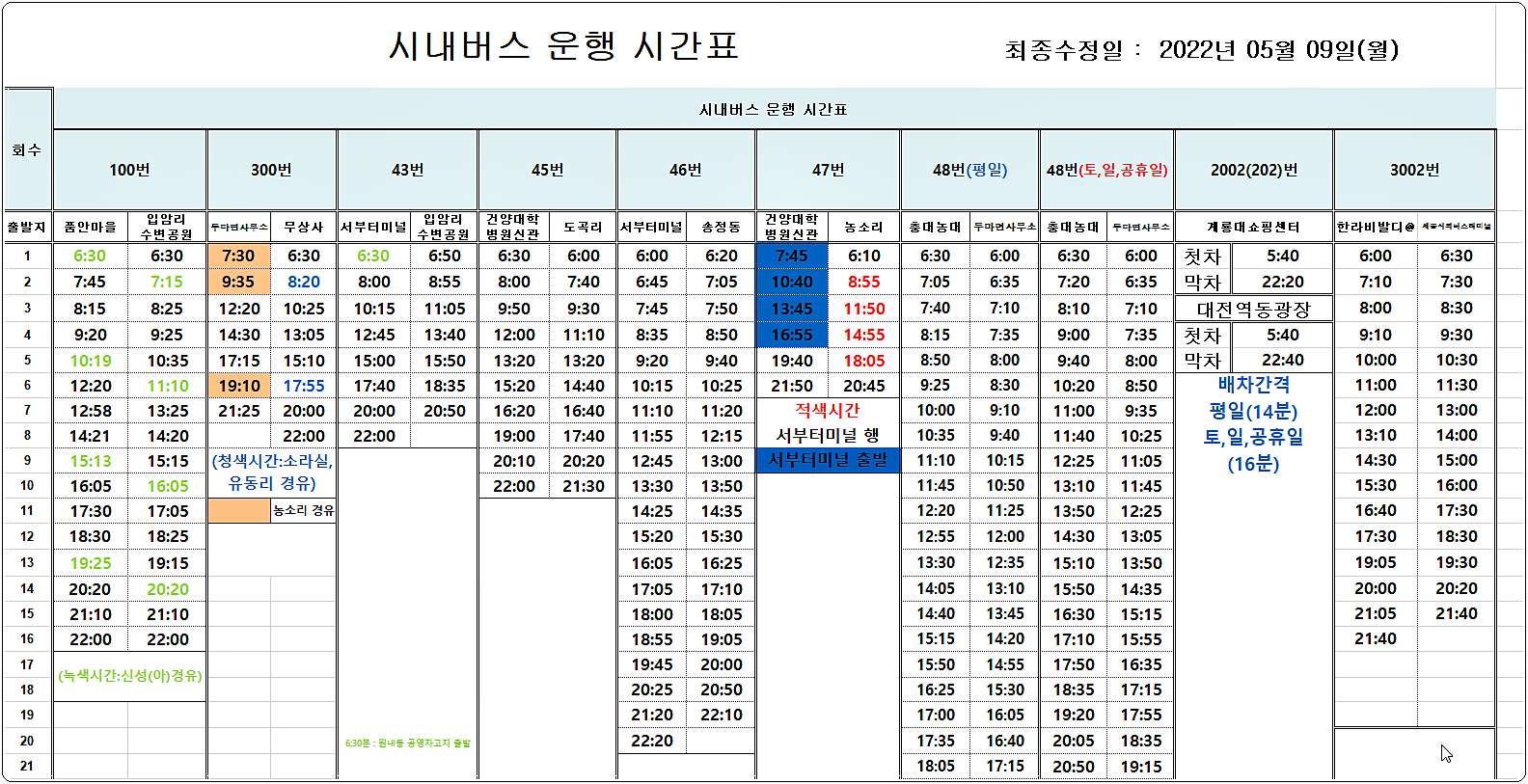Screen dimensions: 1528x784
Task: Select the 12:58 time in 100번
Action: pos(91,411)
